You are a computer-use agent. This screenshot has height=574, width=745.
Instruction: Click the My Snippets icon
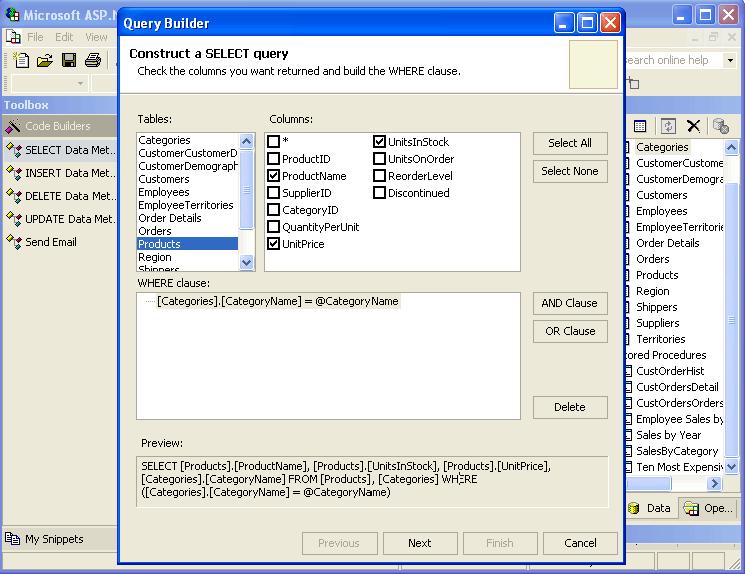click(12, 538)
